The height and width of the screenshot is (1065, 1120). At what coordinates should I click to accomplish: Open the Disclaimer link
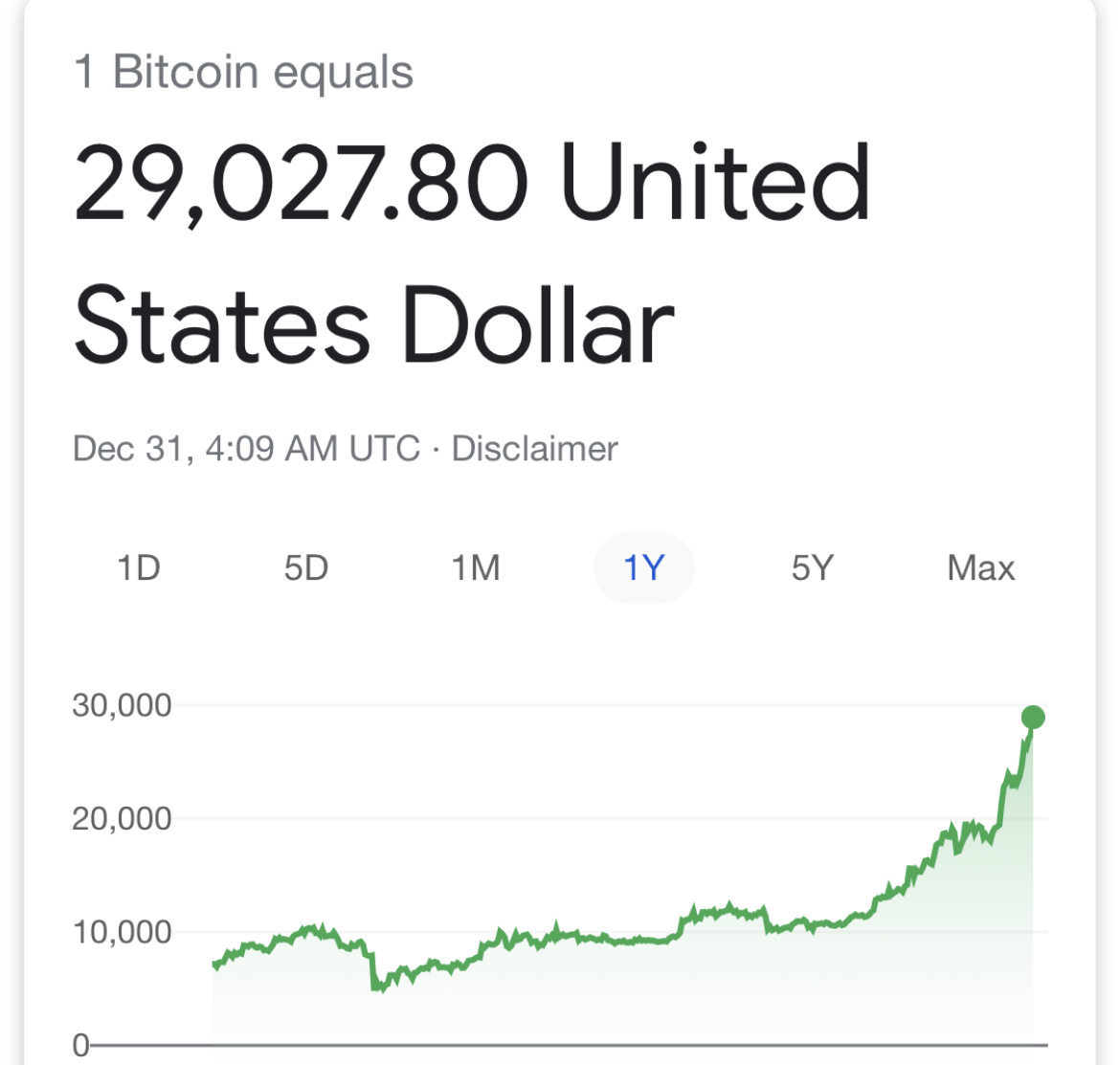[534, 449]
